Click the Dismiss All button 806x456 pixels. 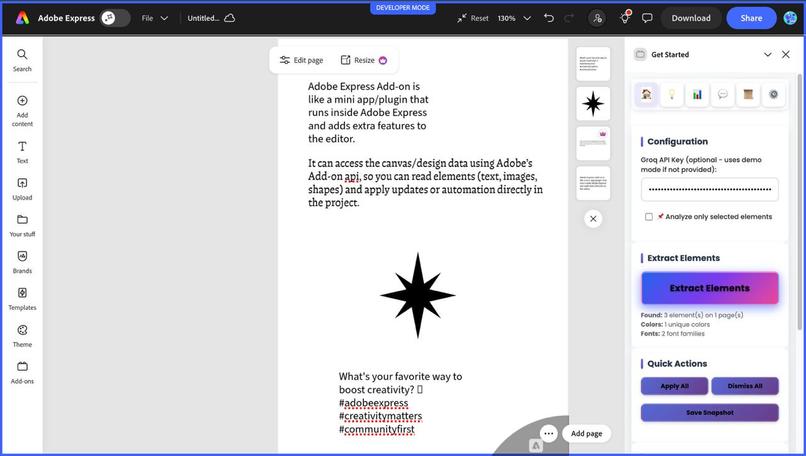tap(745, 386)
